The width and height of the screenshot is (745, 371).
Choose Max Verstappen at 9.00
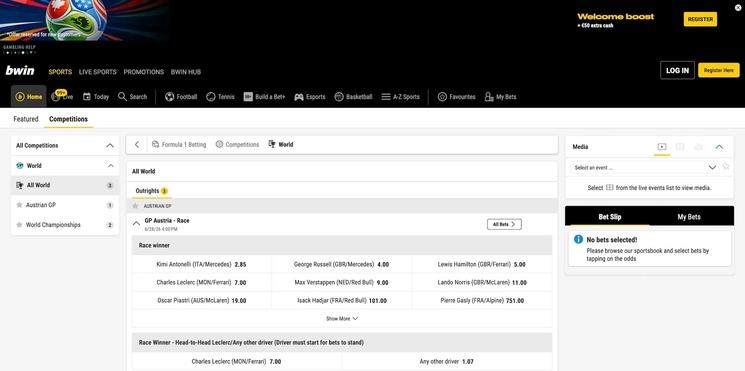pos(342,282)
